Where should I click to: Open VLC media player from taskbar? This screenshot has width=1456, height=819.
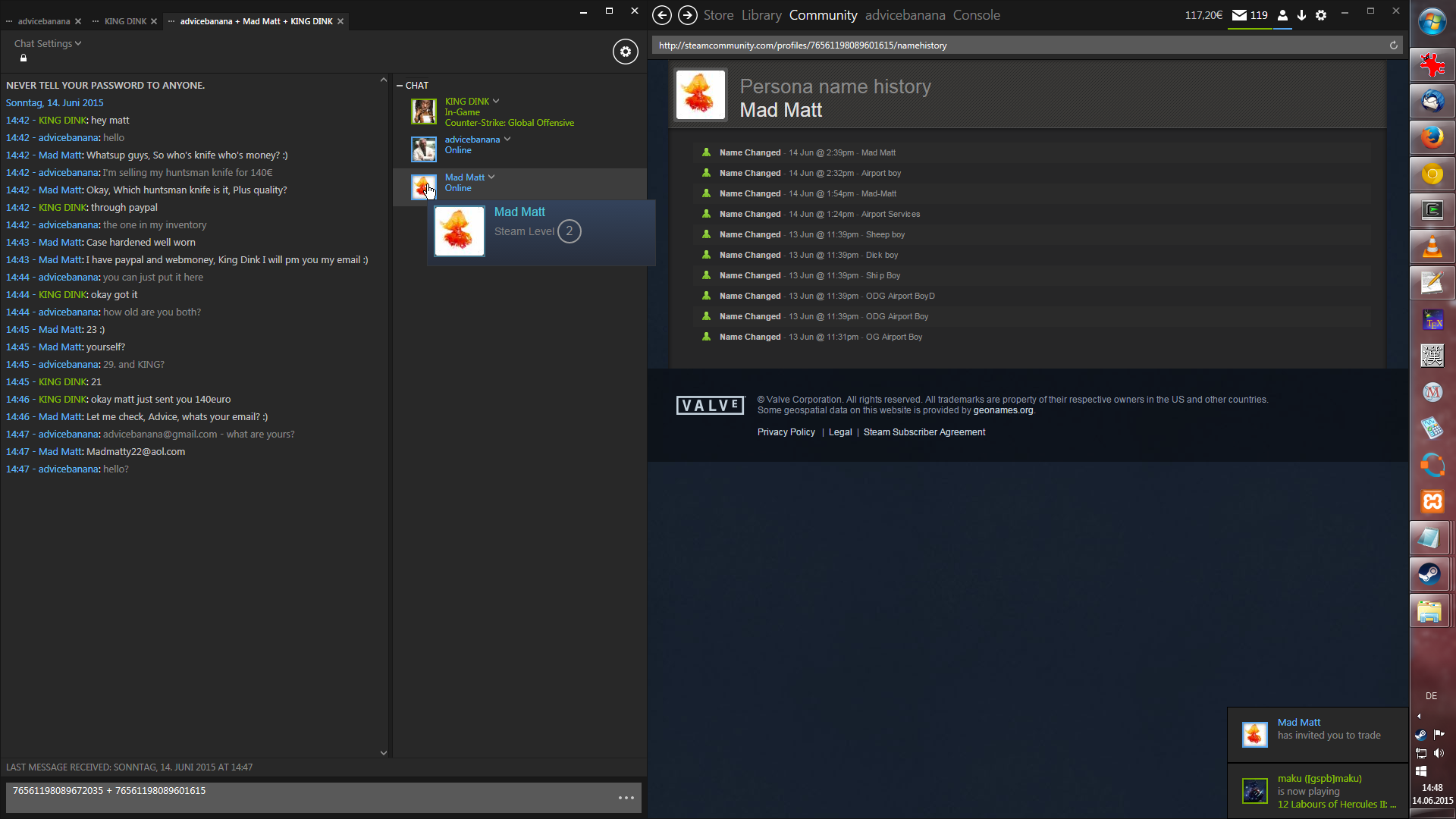click(x=1432, y=246)
